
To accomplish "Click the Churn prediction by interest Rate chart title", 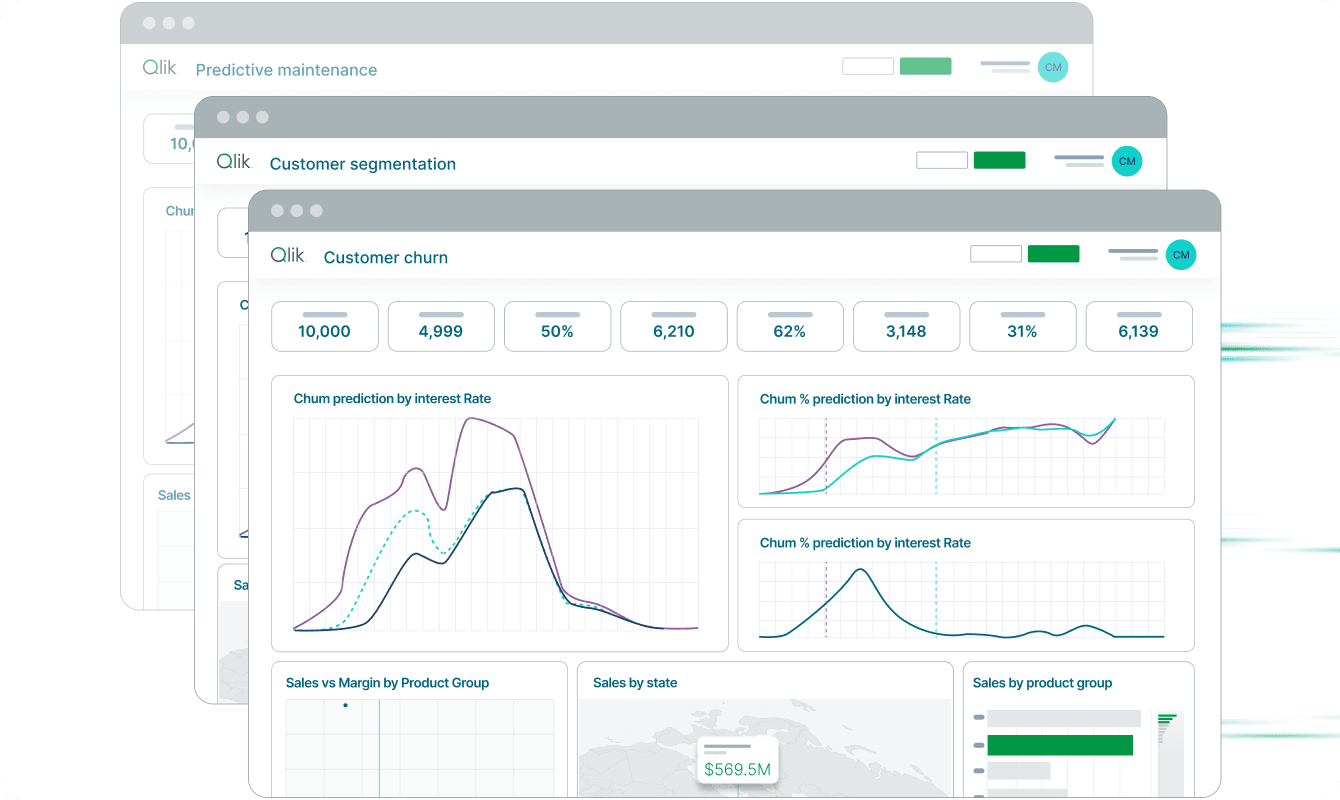I will click(392, 398).
